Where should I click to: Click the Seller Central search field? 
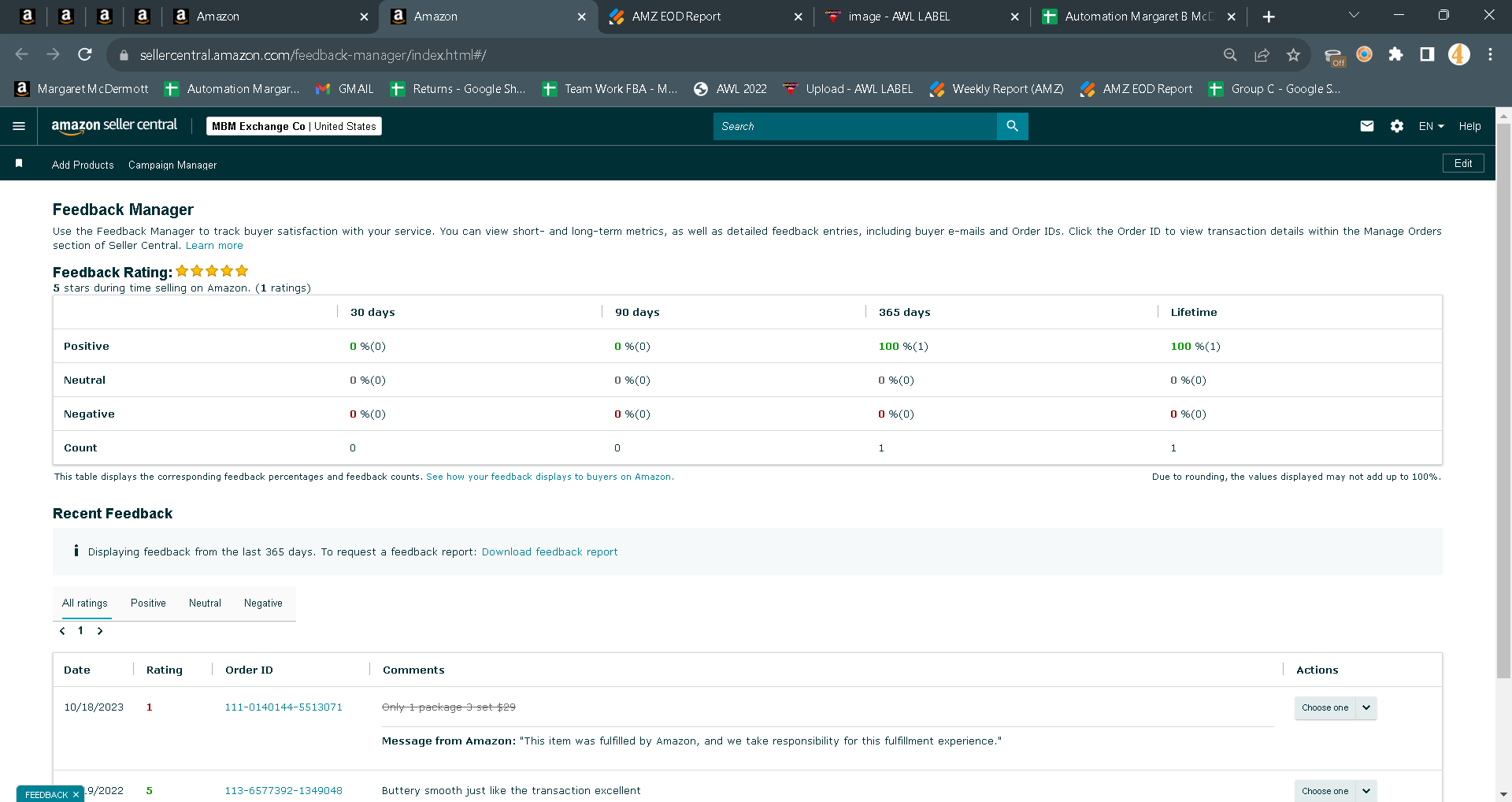tap(855, 126)
